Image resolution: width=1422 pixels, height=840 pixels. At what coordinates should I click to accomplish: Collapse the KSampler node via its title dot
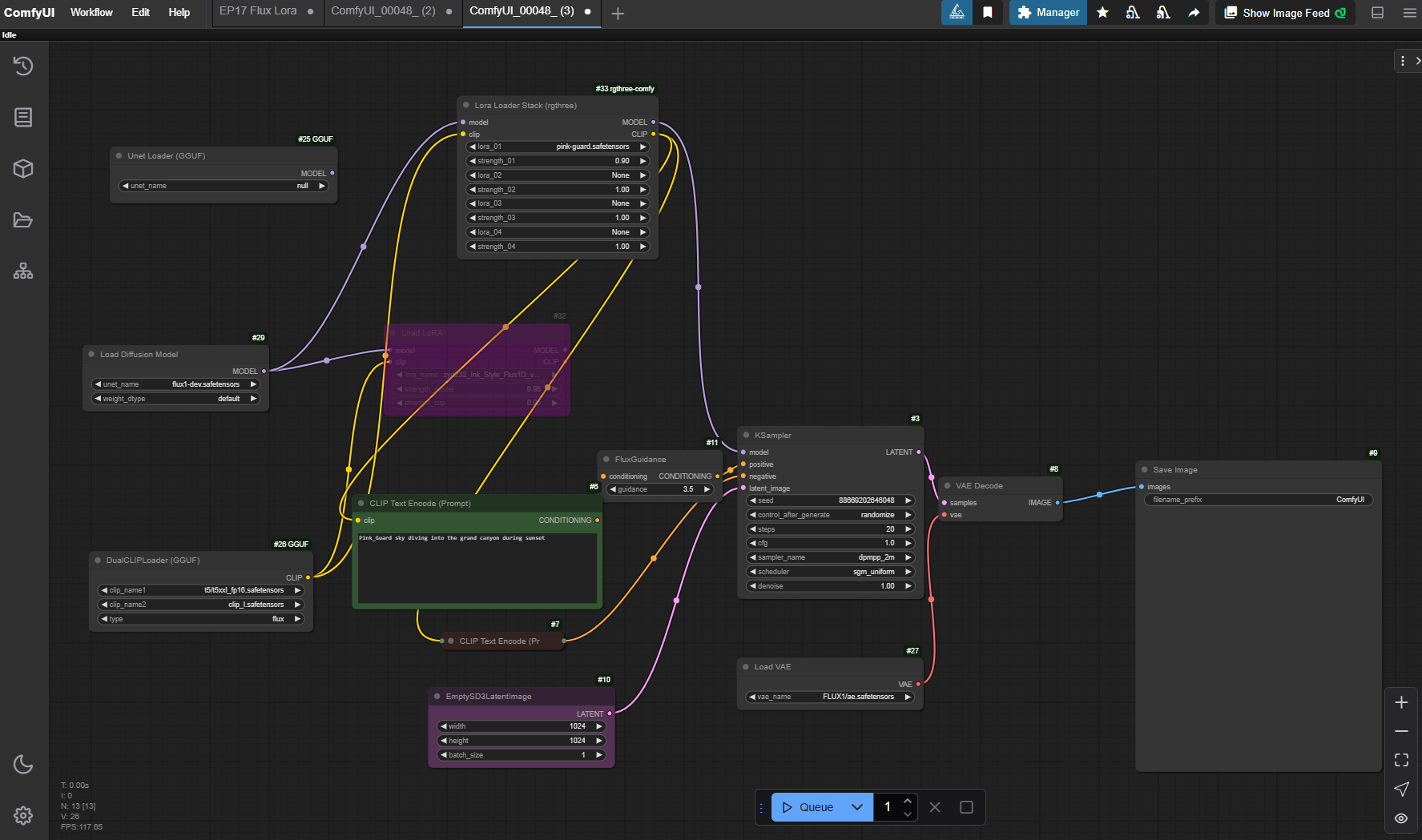[745, 435]
